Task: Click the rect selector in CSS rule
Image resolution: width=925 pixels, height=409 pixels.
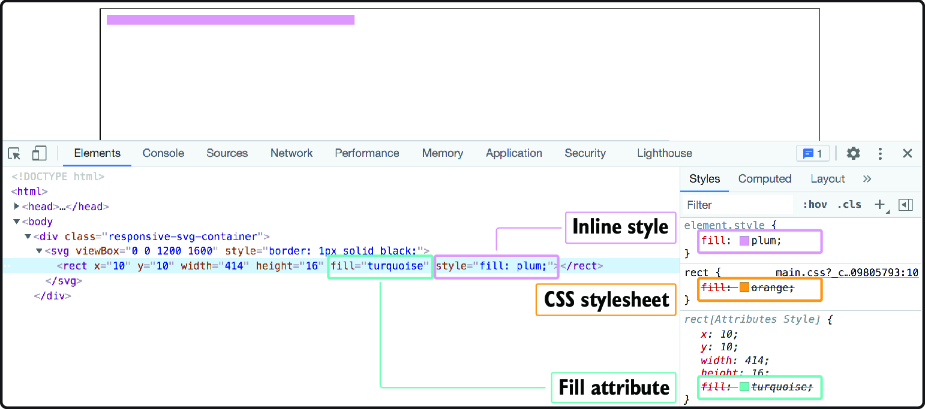Action: click(696, 273)
